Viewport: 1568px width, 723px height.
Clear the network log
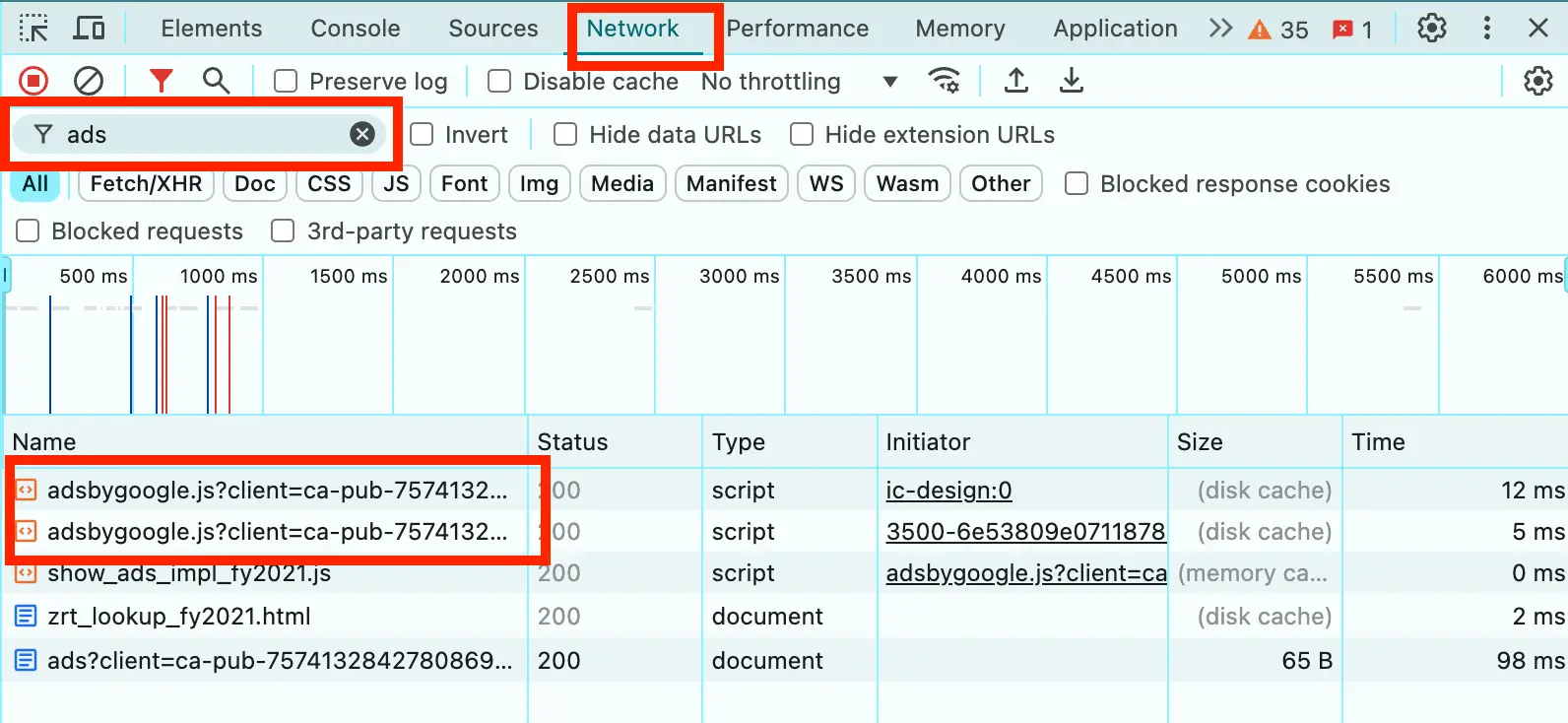click(89, 81)
